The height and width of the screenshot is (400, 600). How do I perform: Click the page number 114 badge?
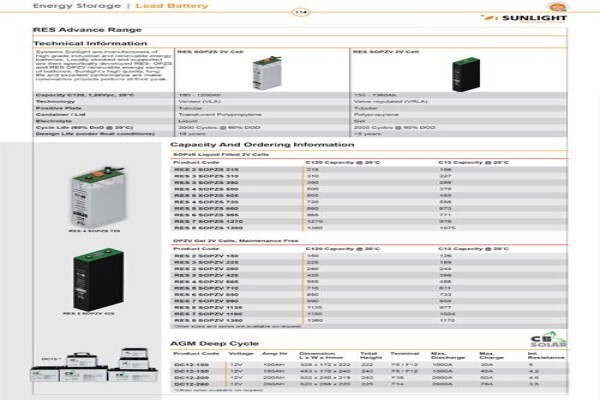(301, 12)
